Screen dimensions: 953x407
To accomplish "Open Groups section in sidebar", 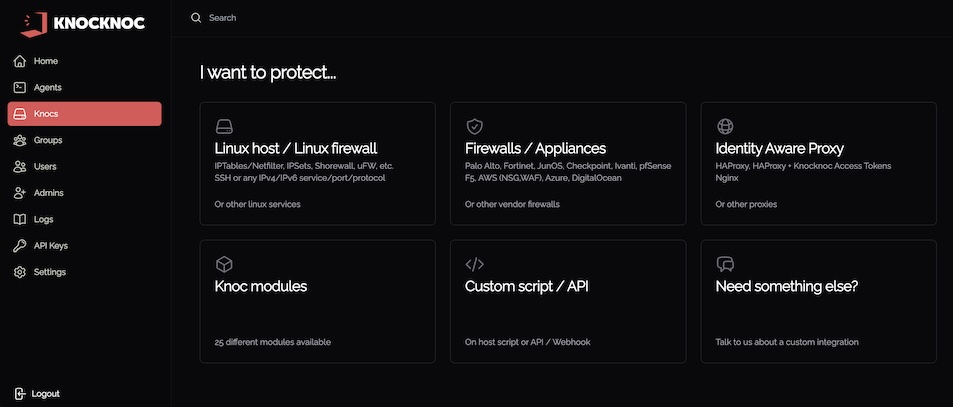I will coord(47,140).
